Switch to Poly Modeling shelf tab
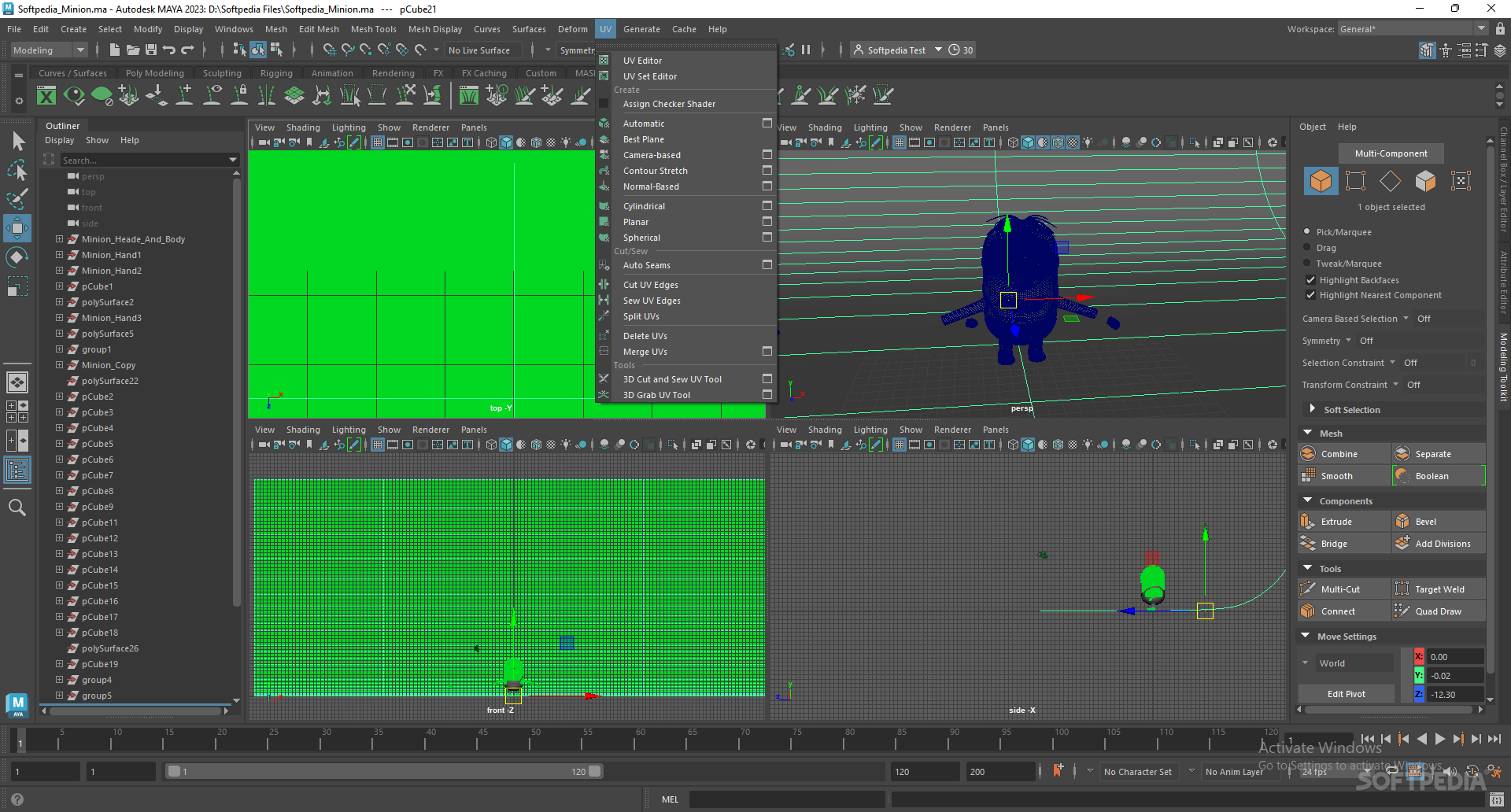Screen dimensions: 1511x812 pos(154,73)
